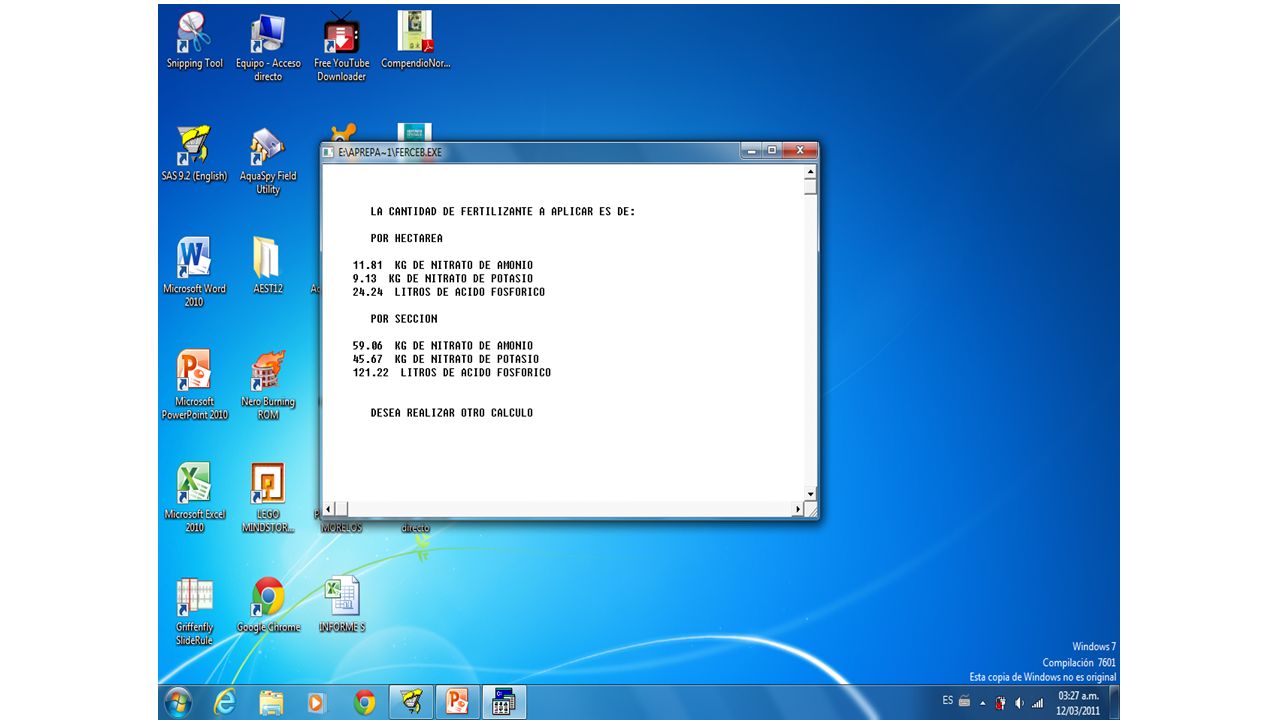
Task: Open Chrome from the taskbar
Action: click(x=364, y=703)
